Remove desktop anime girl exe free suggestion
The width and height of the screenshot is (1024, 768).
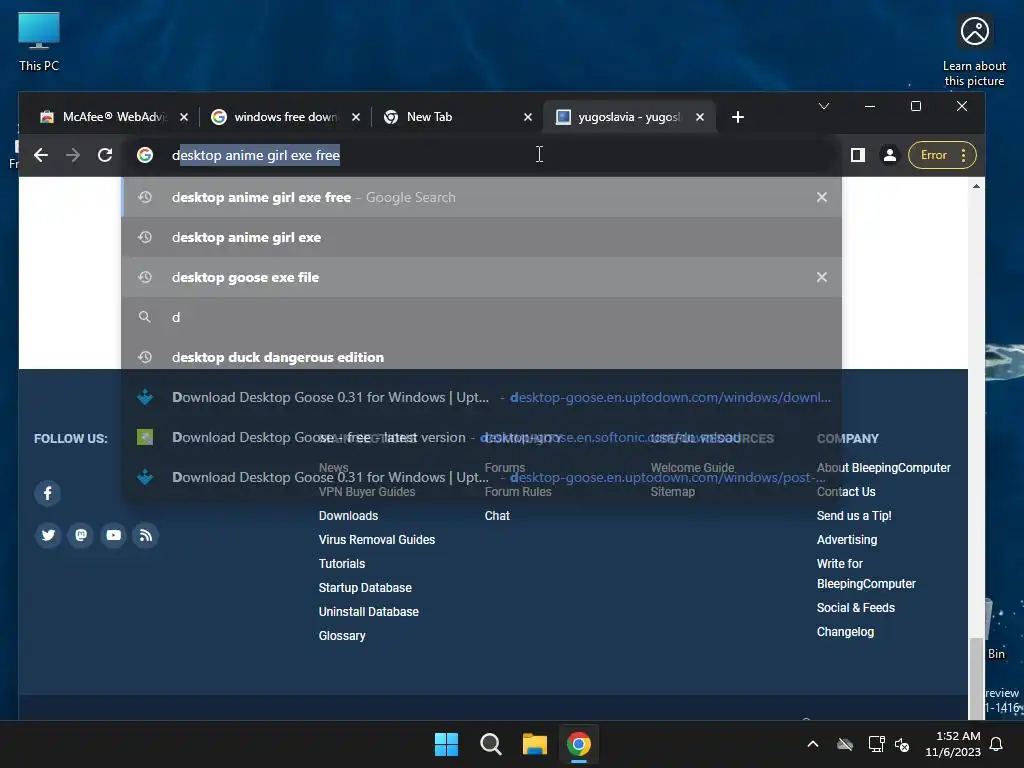pos(822,197)
